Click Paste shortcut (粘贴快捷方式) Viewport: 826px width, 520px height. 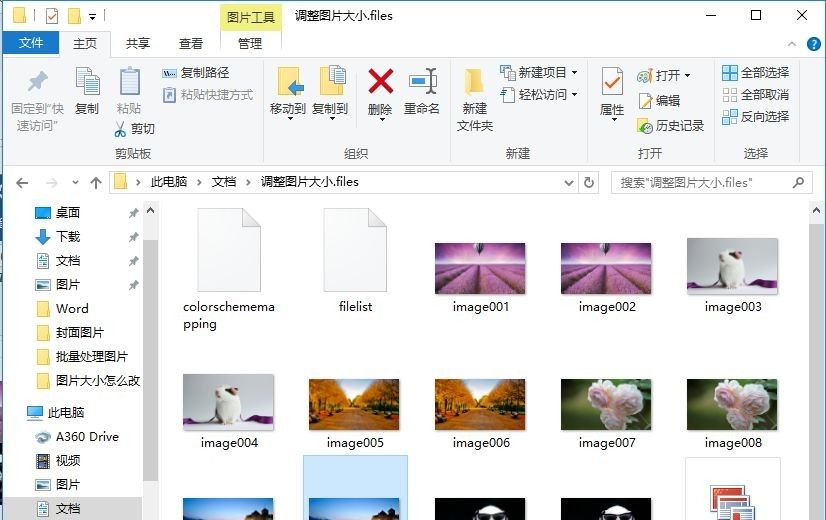(208, 95)
